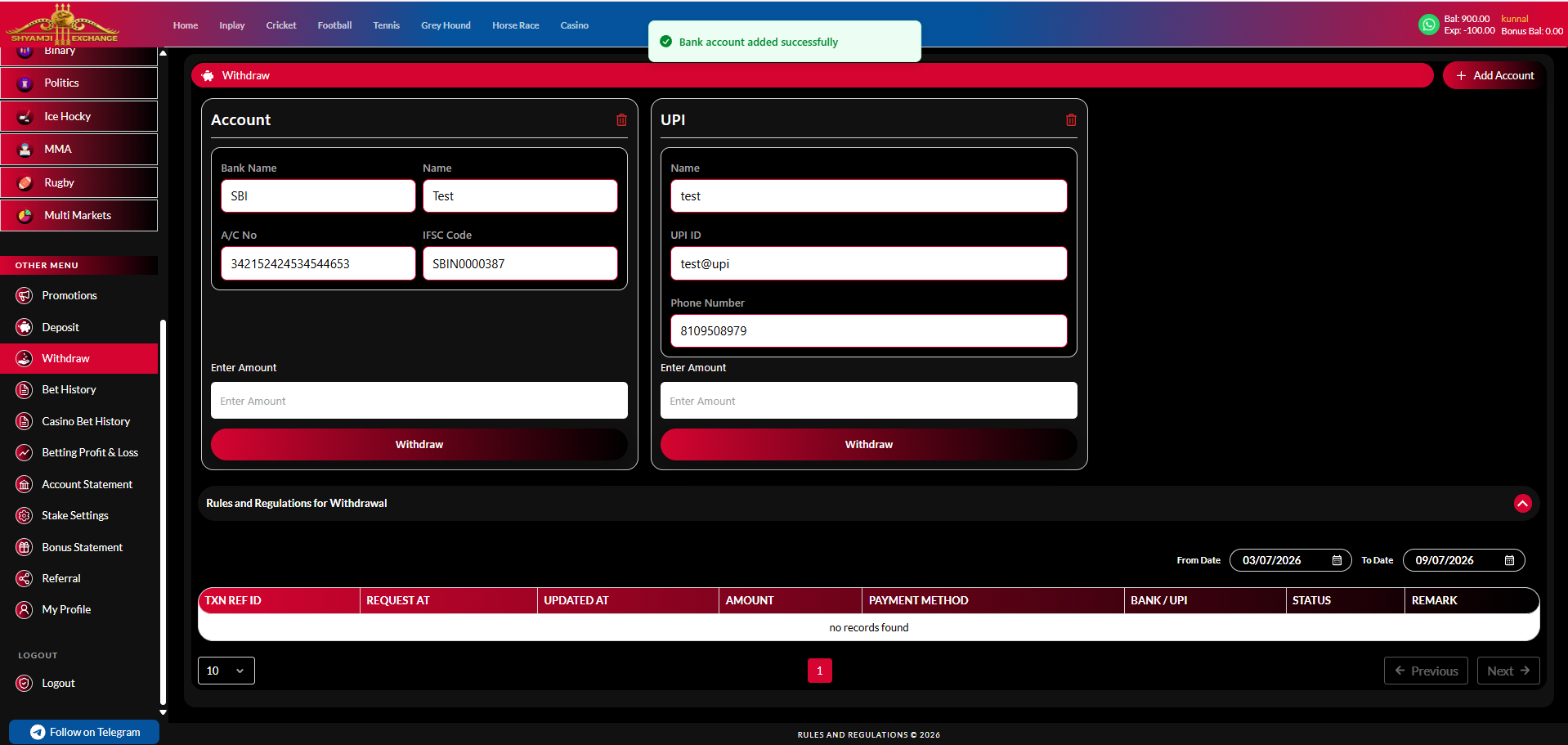This screenshot has width=1568, height=745.
Task: Open To Date calendar icon
Action: point(1509,560)
